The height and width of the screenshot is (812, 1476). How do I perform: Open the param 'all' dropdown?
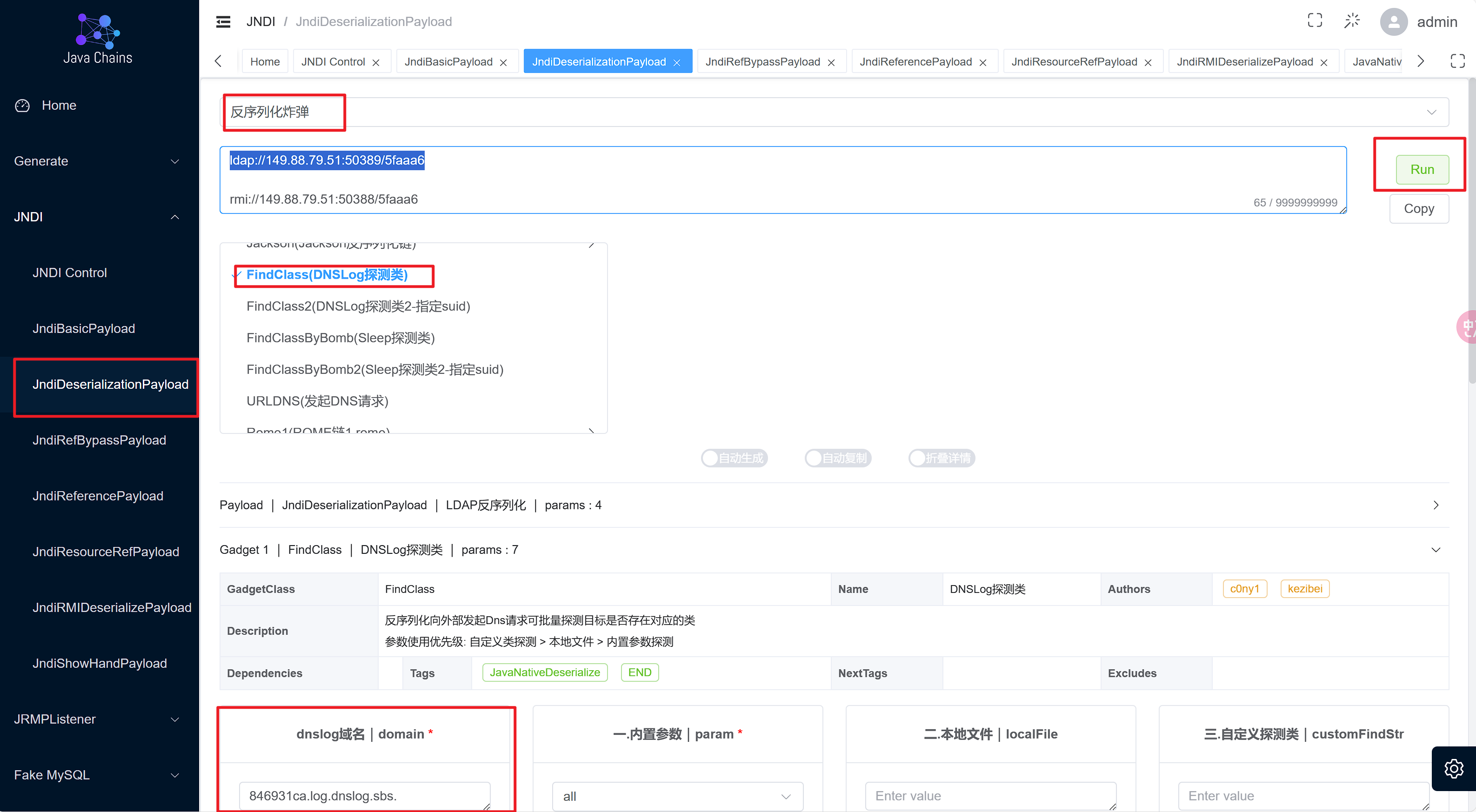point(677,796)
